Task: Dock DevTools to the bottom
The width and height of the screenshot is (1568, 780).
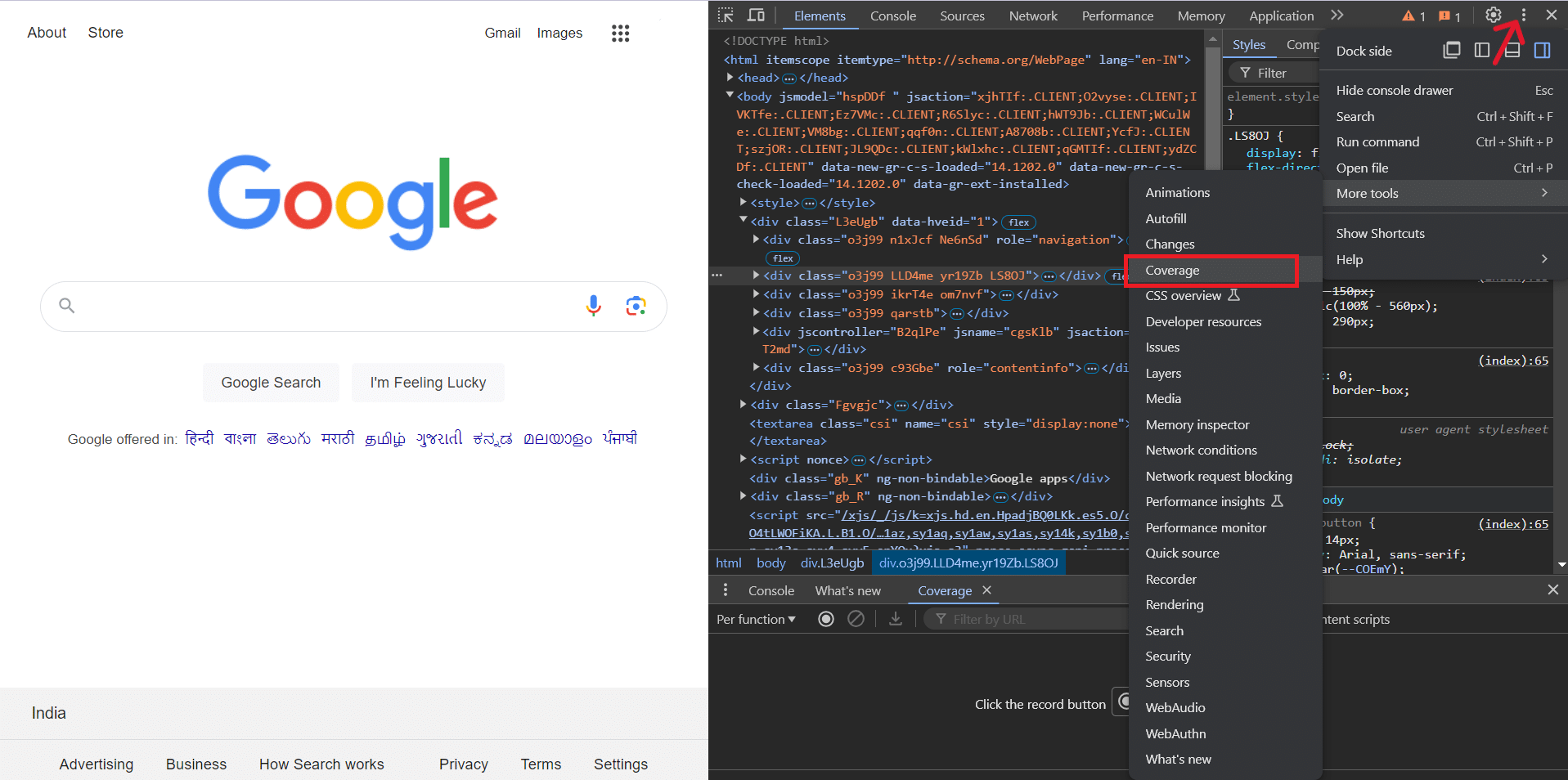Action: click(1512, 51)
